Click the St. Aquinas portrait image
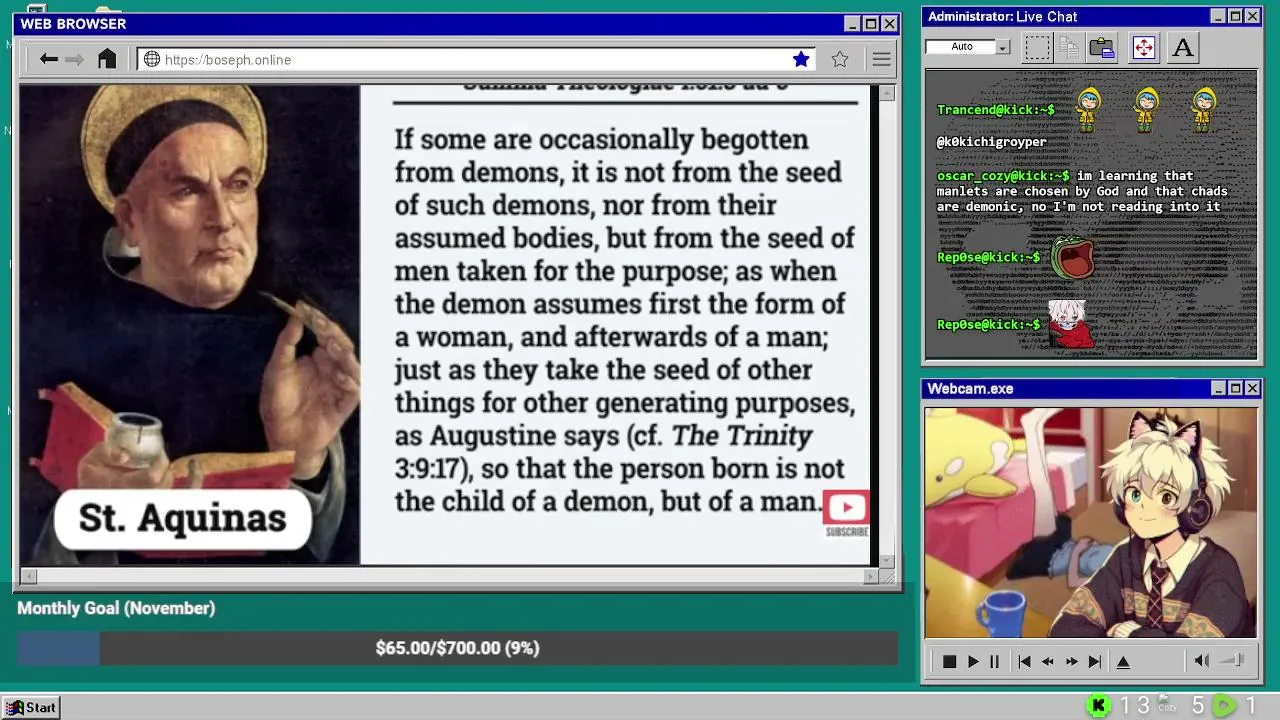This screenshot has height=720, width=1280. (190, 324)
